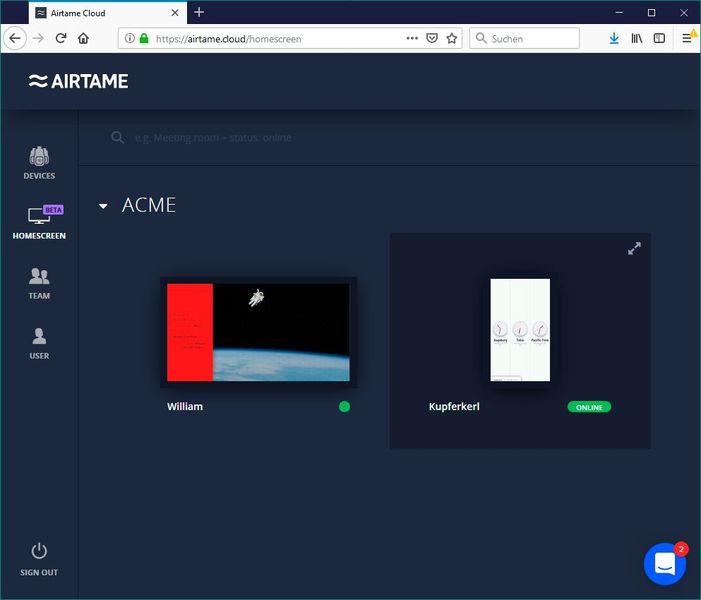This screenshot has height=600, width=701.
Task: Open the Firefox hamburger menu
Action: coord(688,38)
